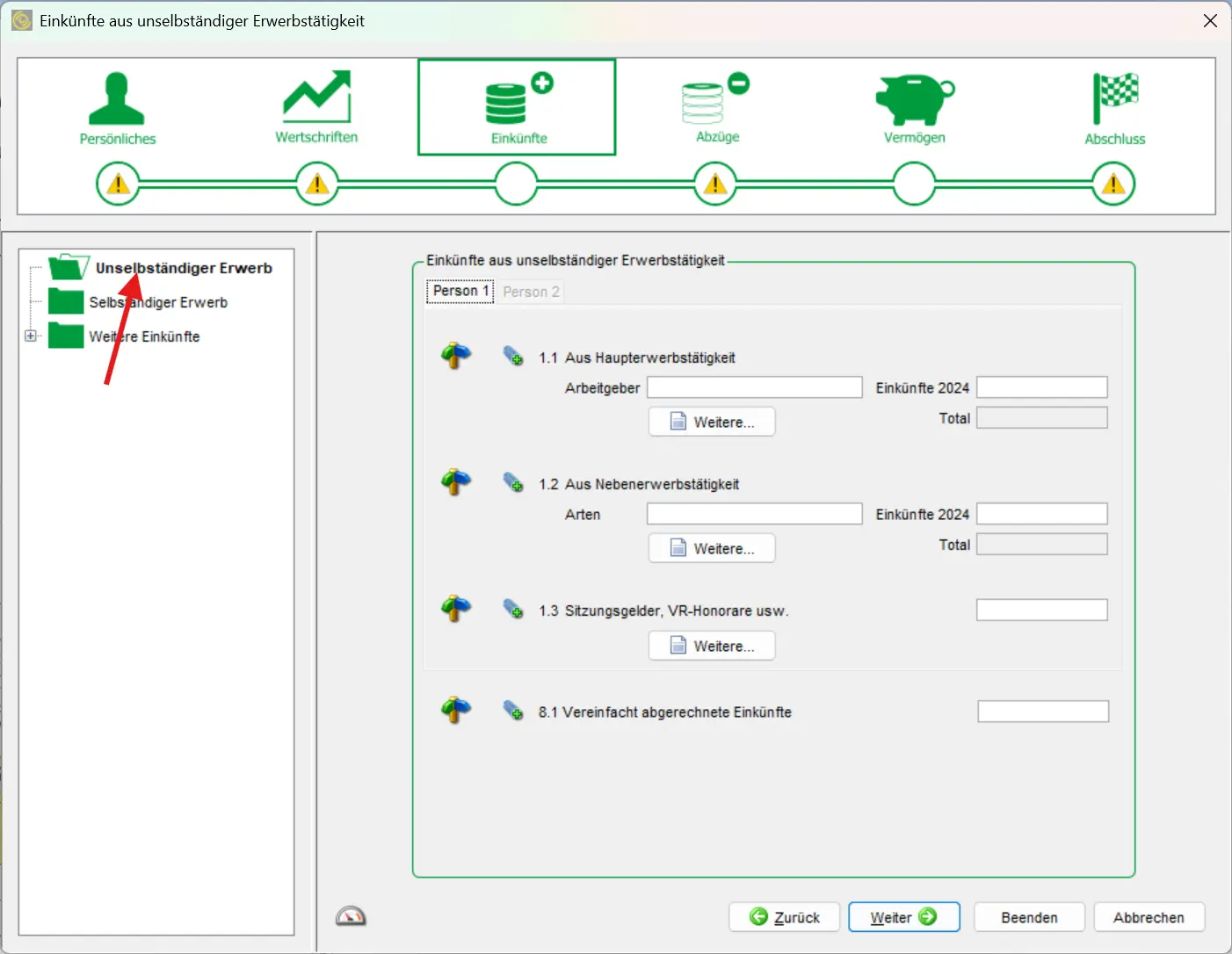
Task: Select the Wertschriften chart icon
Action: pyautogui.click(x=316, y=97)
